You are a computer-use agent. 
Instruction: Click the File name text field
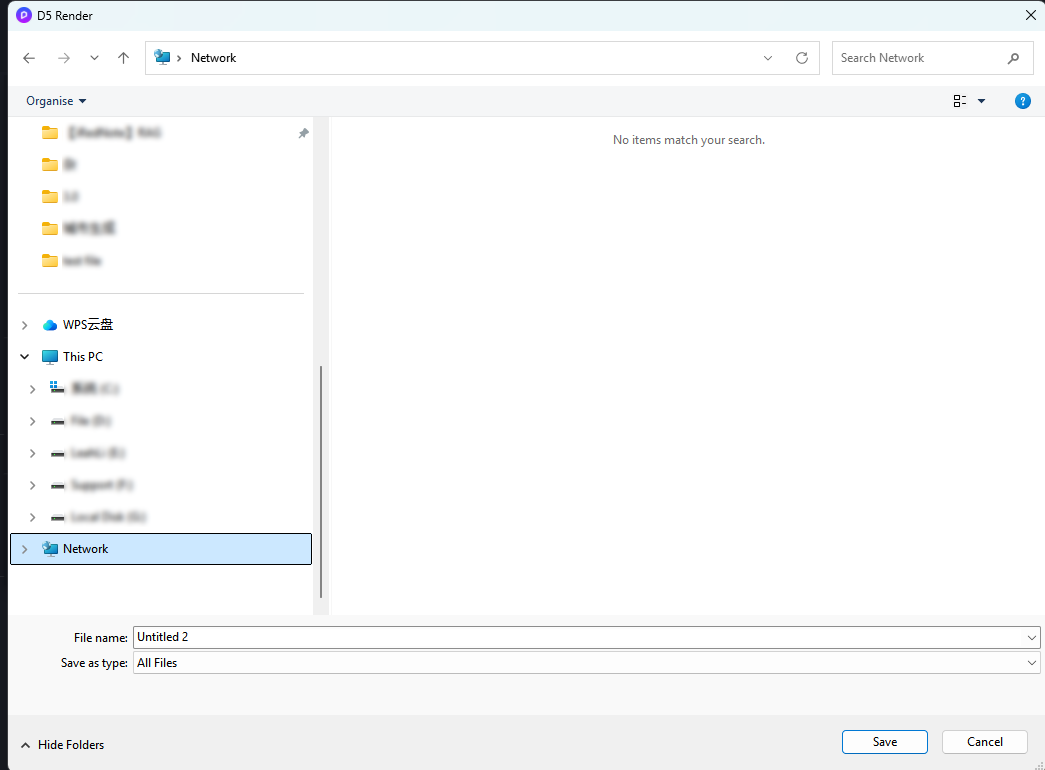pos(580,637)
